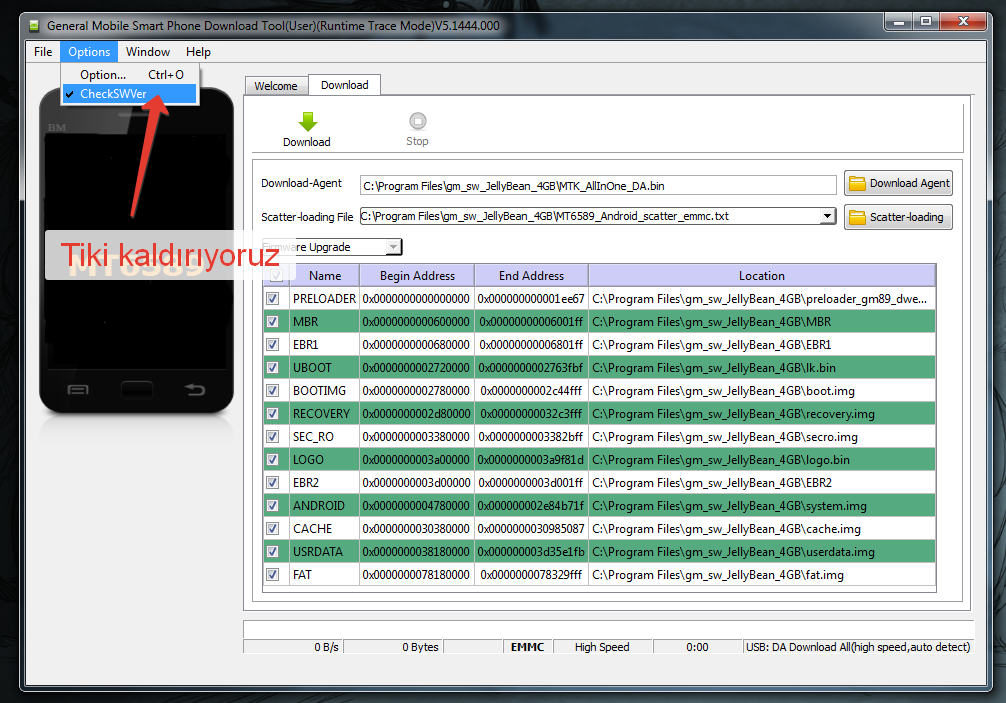The width and height of the screenshot is (1006, 703).
Task: Open the File menu
Action: point(43,52)
